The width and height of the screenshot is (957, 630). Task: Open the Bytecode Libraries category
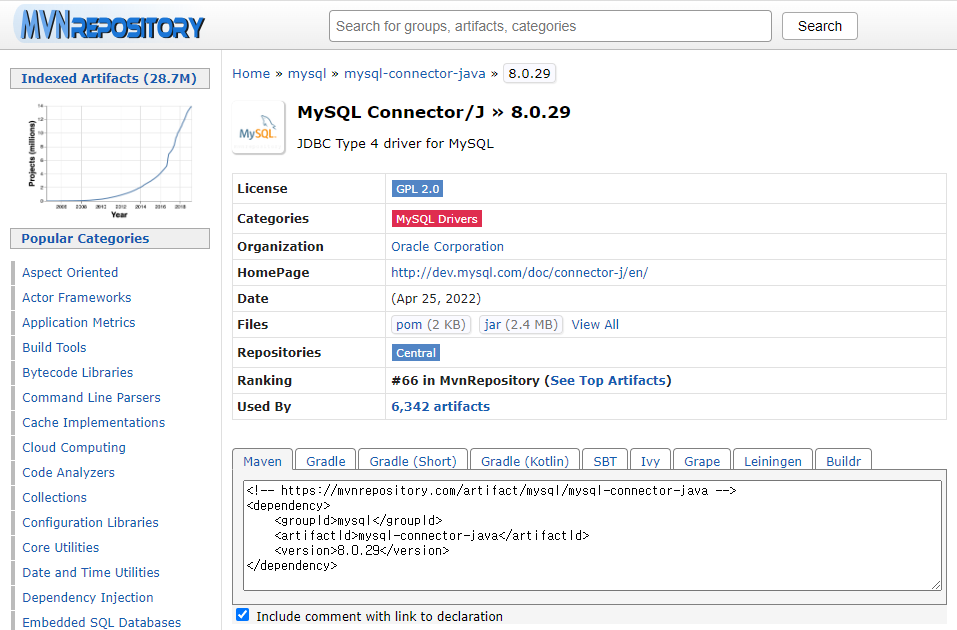tap(78, 373)
